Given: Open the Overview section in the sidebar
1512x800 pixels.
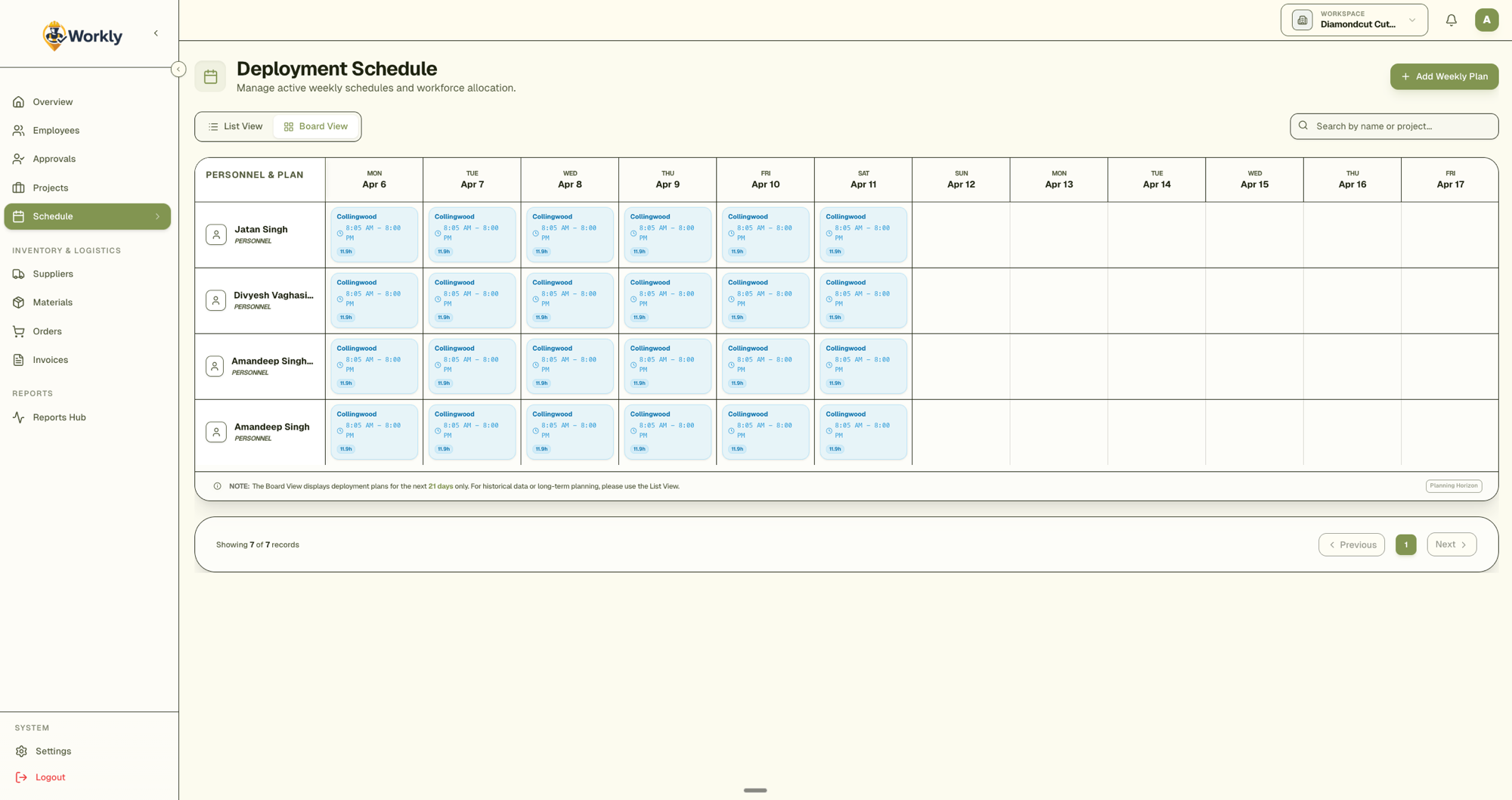Looking at the screenshot, I should [x=52, y=101].
